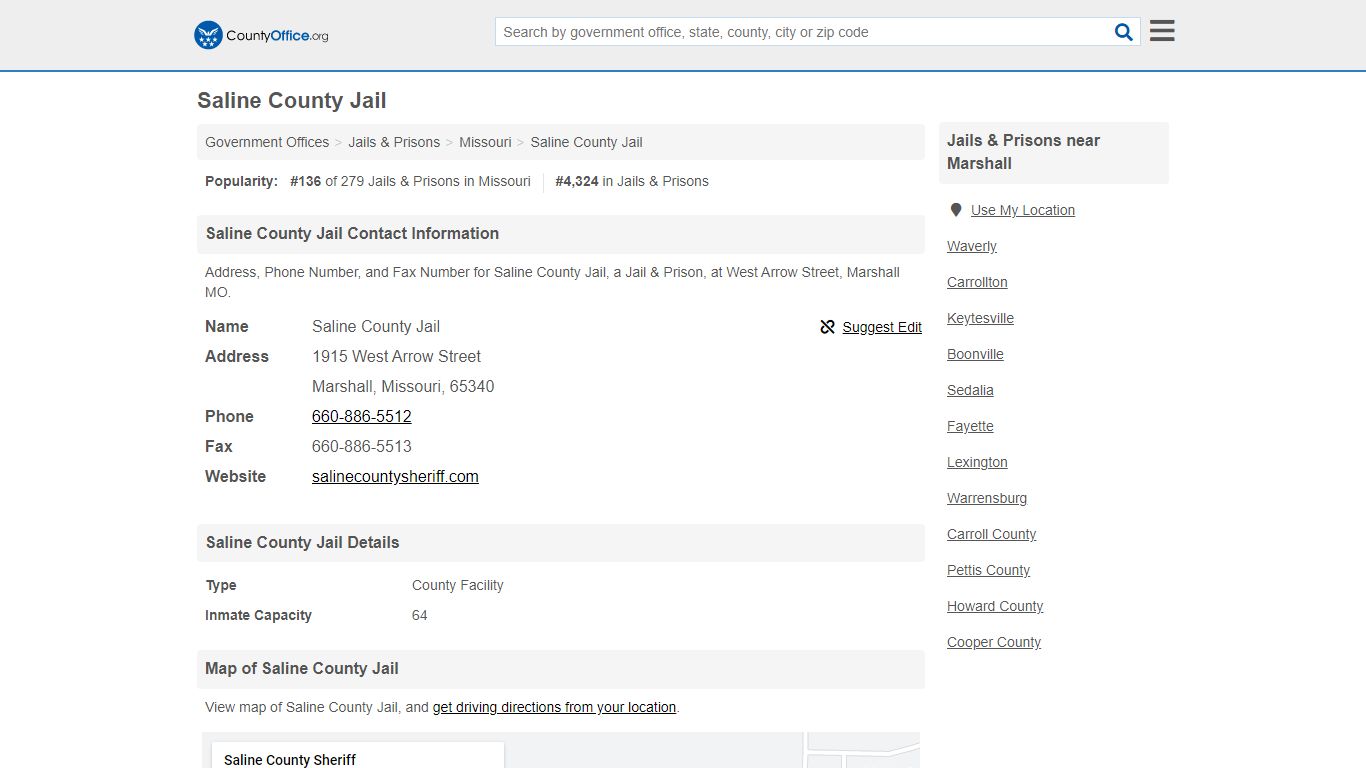Screen dimensions: 1366x768
Task: Select Marshall, Missouri, 65340 text
Action: coord(403,386)
